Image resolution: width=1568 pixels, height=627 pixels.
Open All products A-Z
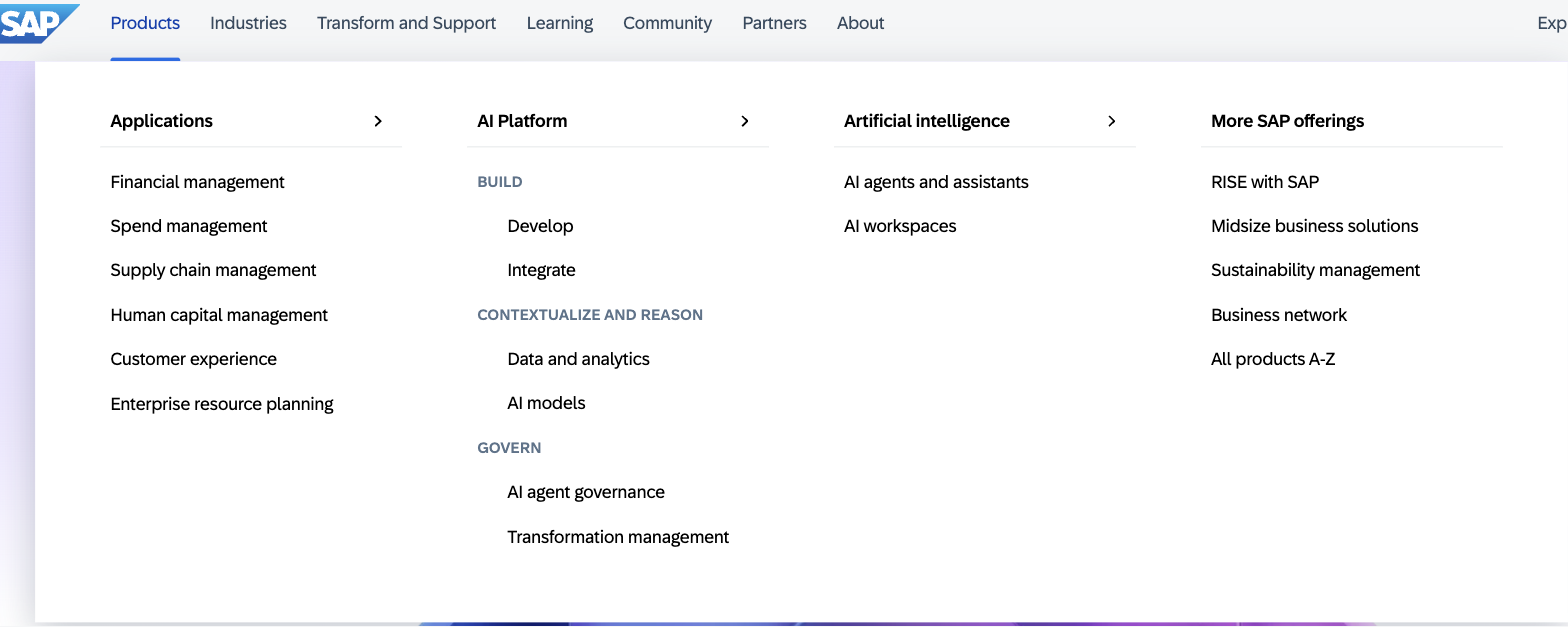click(1273, 359)
